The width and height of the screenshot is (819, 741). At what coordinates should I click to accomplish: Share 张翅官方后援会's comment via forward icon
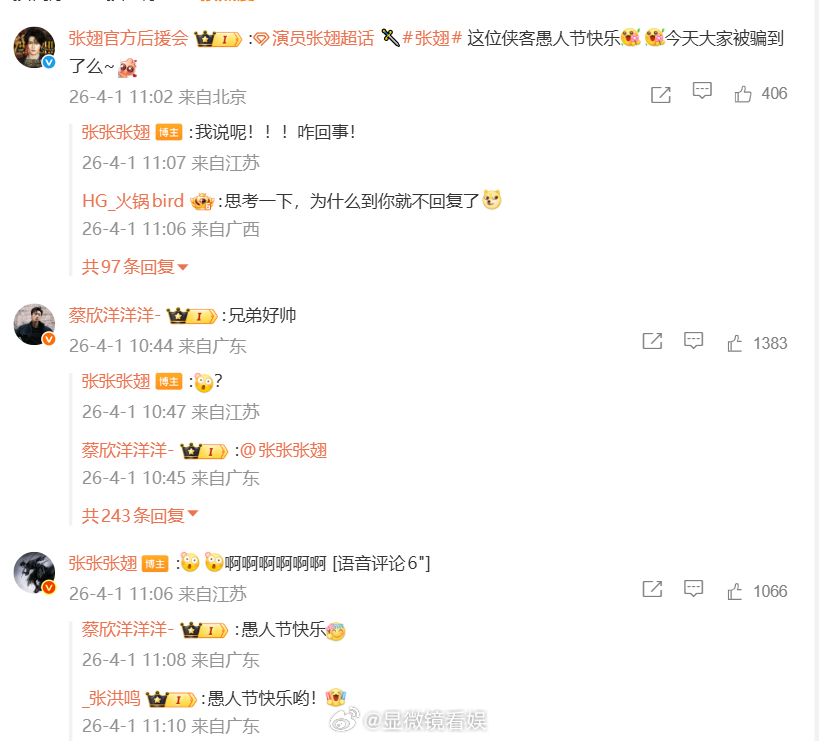(x=661, y=95)
